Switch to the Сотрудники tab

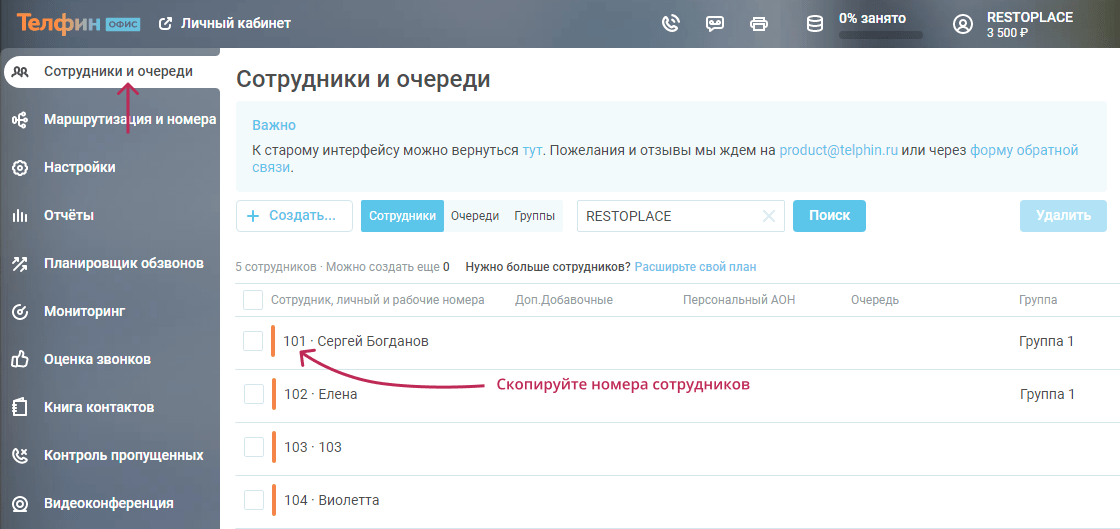[402, 216]
